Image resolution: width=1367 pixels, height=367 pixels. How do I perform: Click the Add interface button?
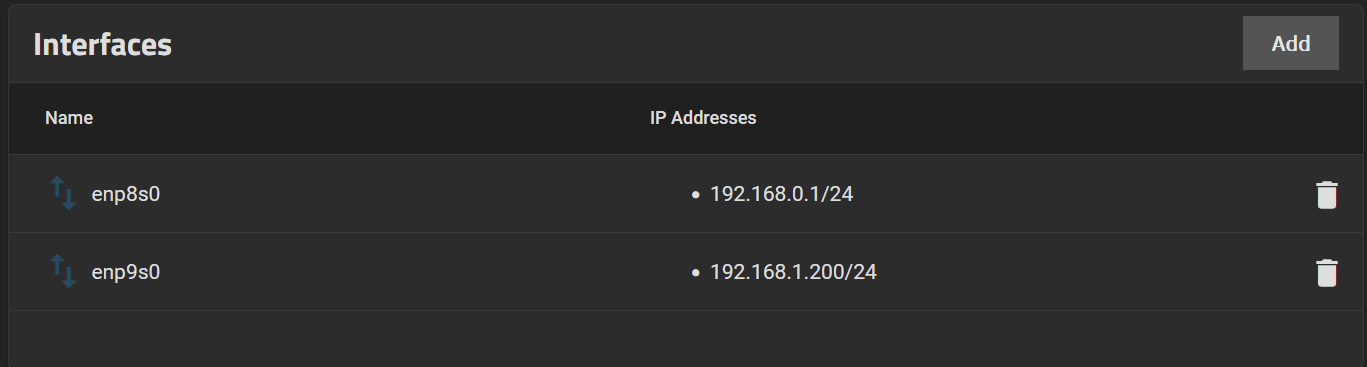(1290, 44)
